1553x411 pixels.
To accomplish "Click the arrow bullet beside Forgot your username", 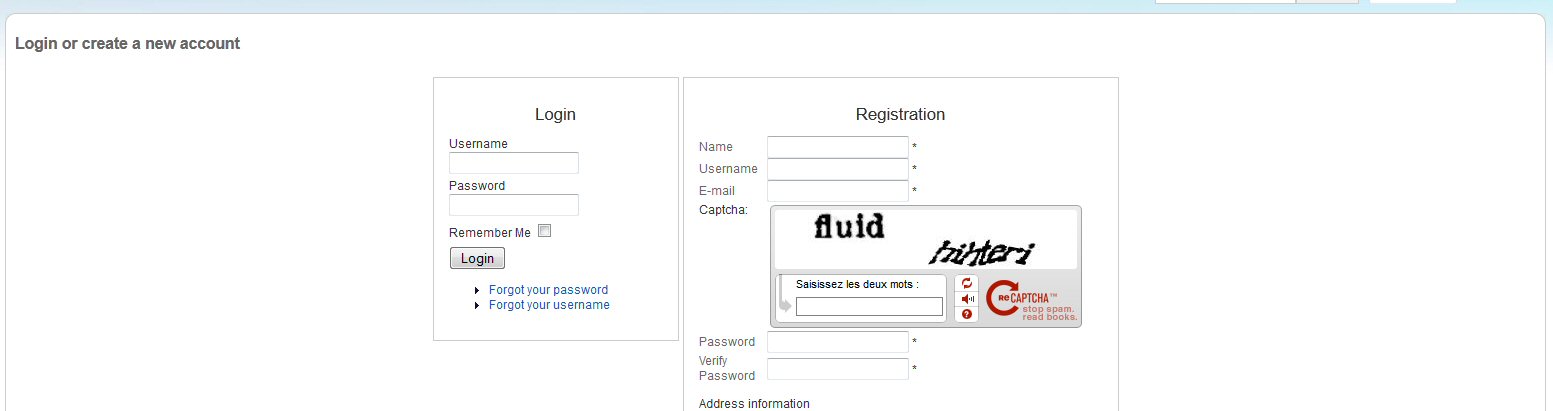I will pos(478,305).
